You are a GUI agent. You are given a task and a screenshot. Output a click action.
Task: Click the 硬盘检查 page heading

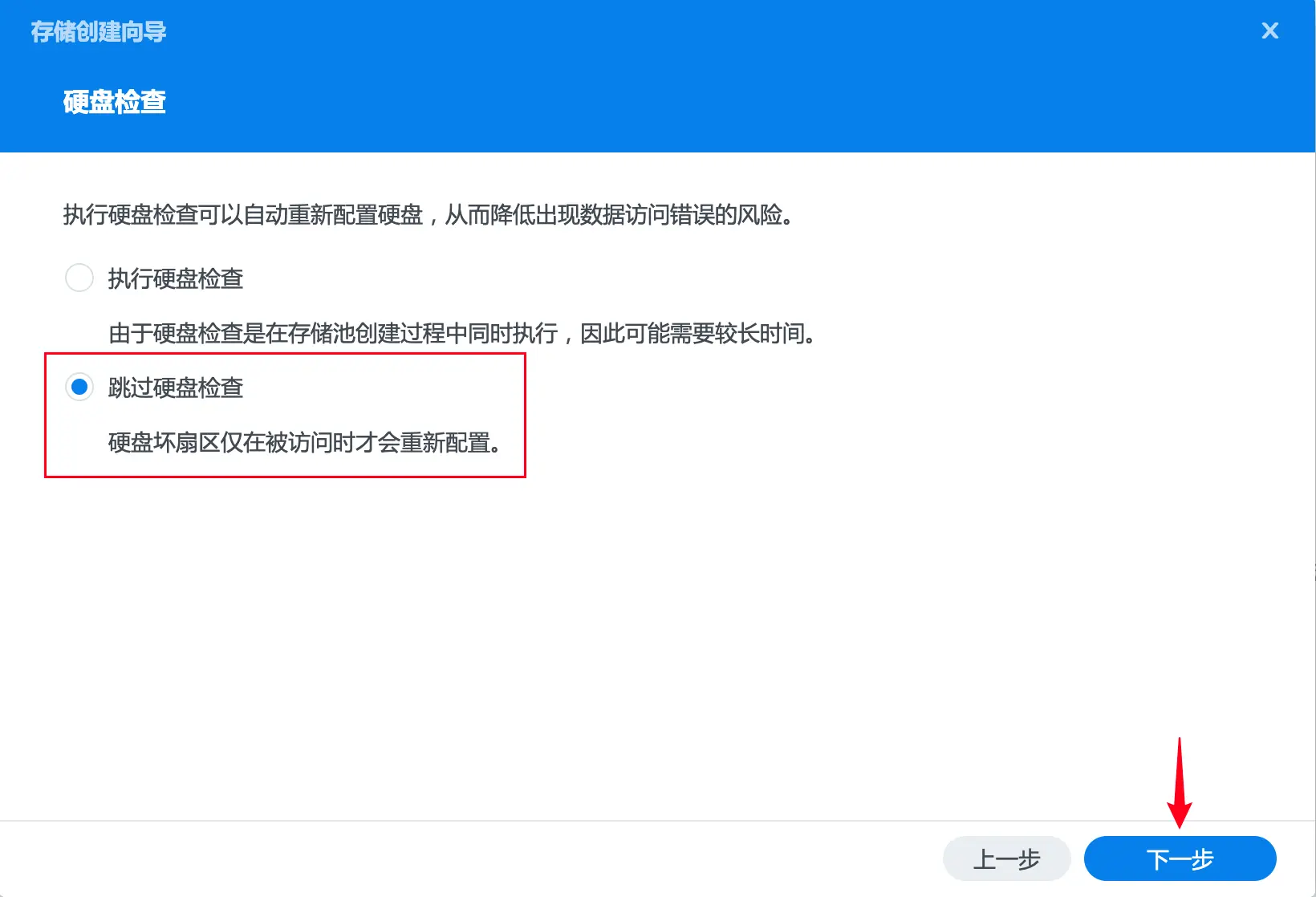pyautogui.click(x=114, y=102)
